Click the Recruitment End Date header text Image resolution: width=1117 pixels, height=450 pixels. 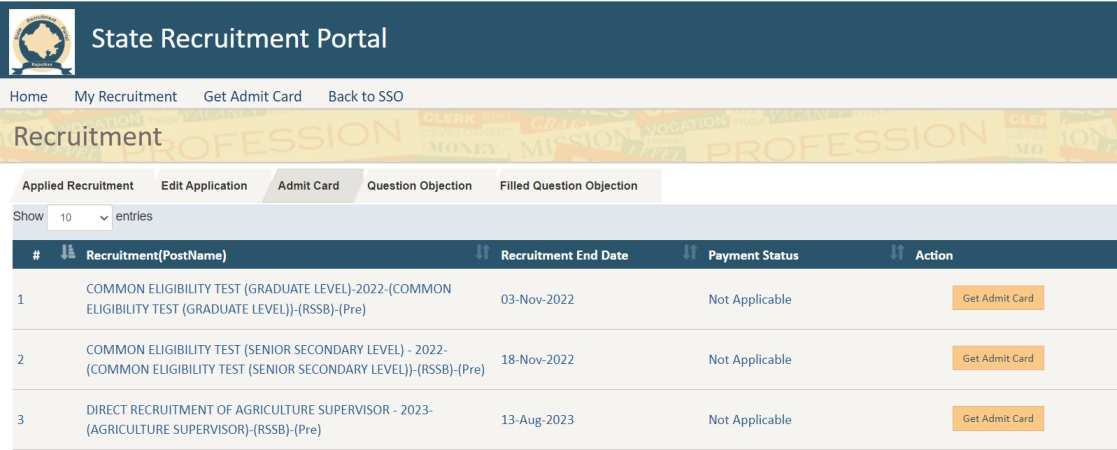tap(564, 255)
